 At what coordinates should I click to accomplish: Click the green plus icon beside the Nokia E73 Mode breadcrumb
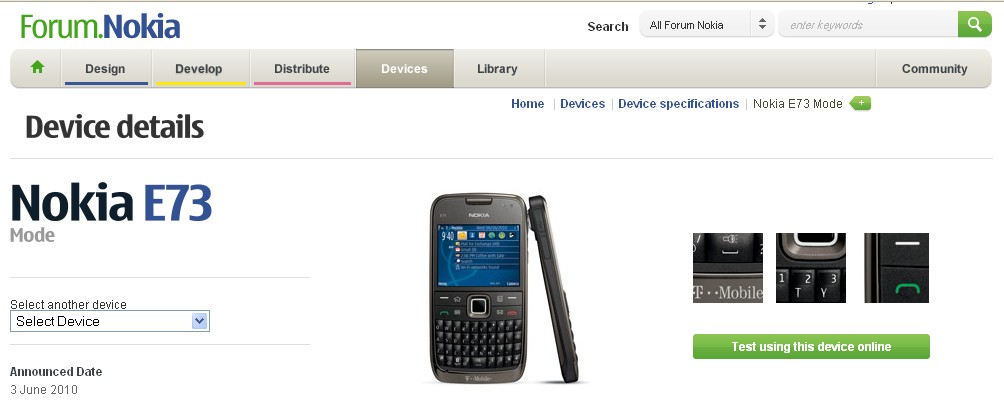click(x=861, y=103)
